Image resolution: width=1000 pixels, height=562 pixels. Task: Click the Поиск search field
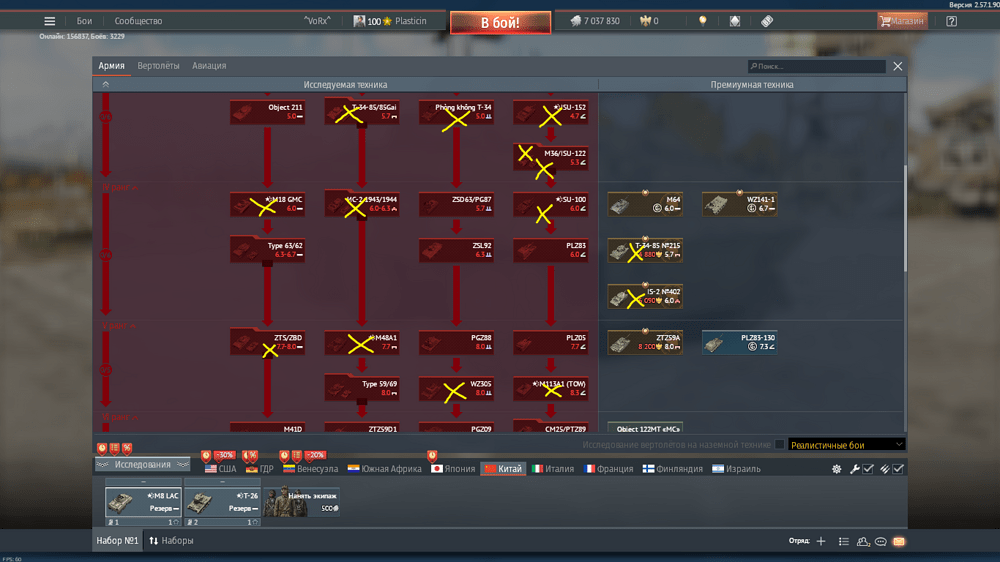coord(816,66)
